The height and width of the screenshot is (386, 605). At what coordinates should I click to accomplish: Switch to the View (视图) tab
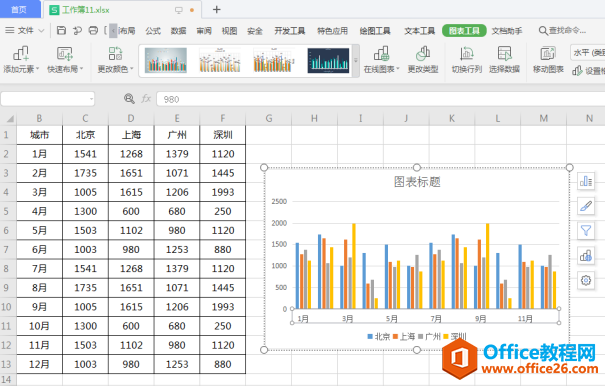click(x=229, y=31)
